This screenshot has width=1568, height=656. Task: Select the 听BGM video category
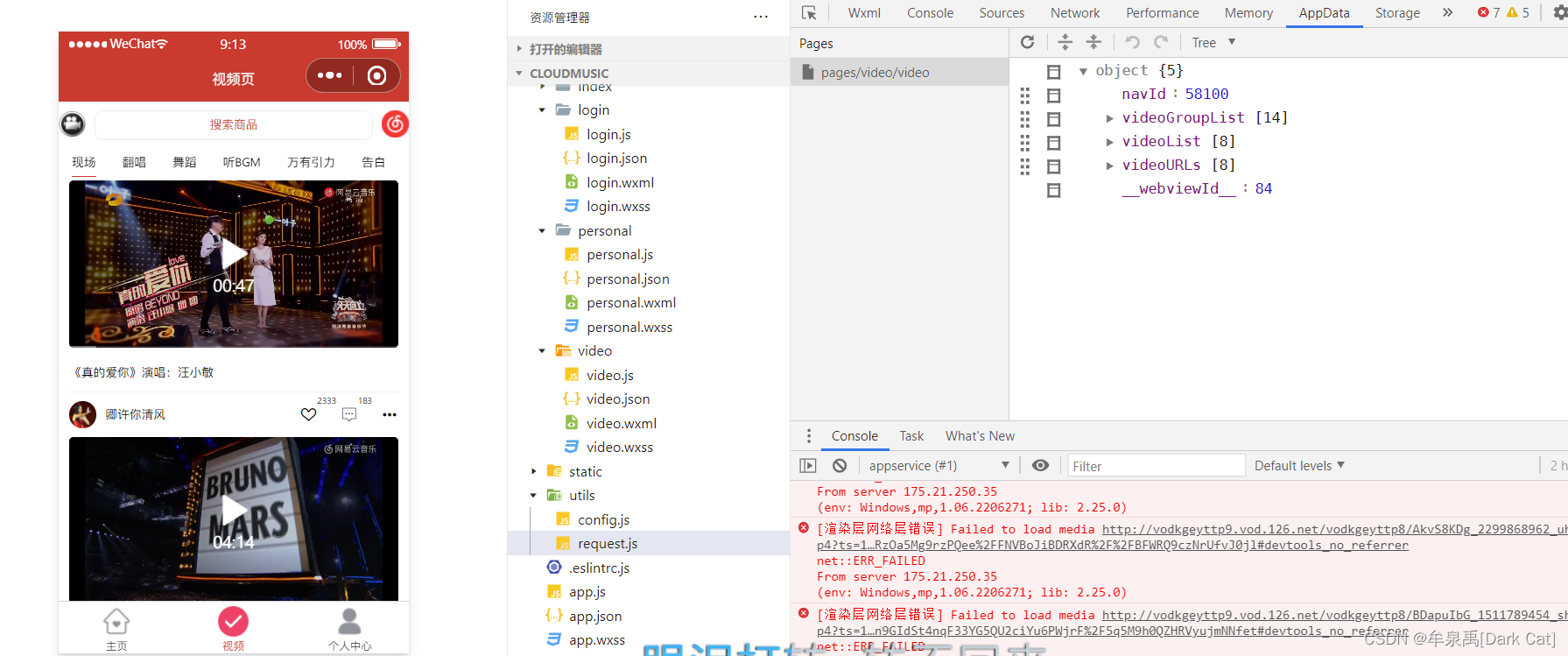[x=242, y=162]
